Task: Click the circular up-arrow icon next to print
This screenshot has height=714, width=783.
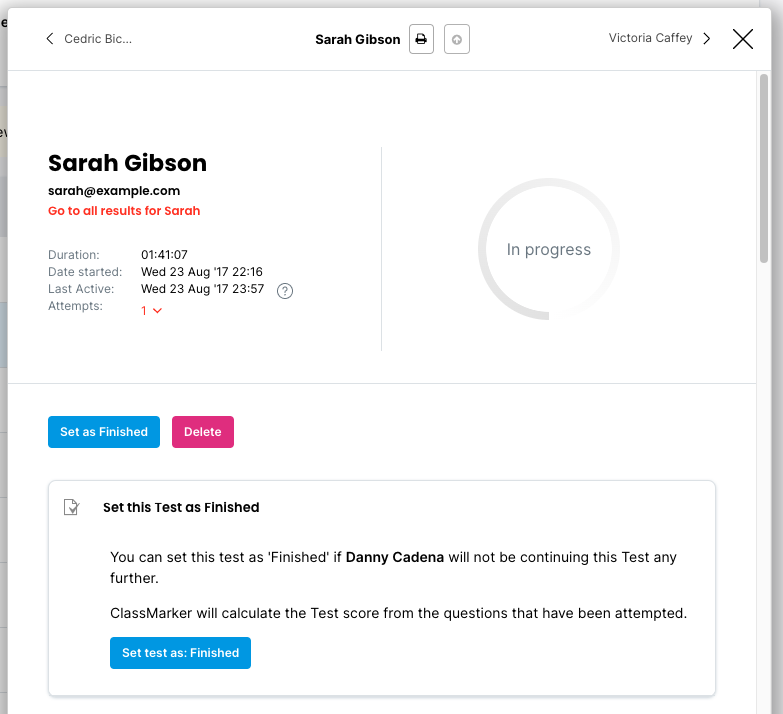Action: tap(457, 40)
